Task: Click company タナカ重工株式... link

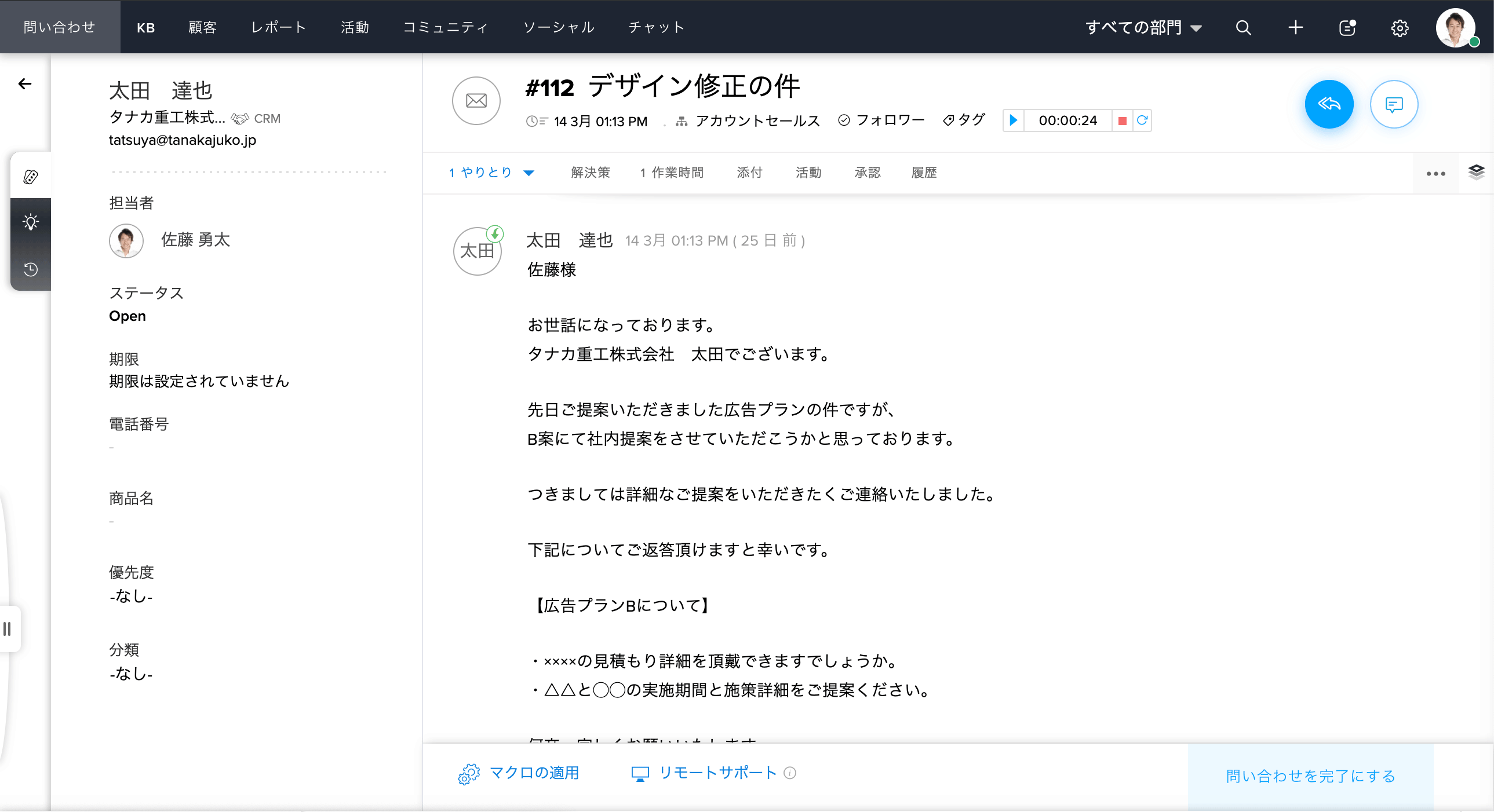Action: (x=167, y=118)
